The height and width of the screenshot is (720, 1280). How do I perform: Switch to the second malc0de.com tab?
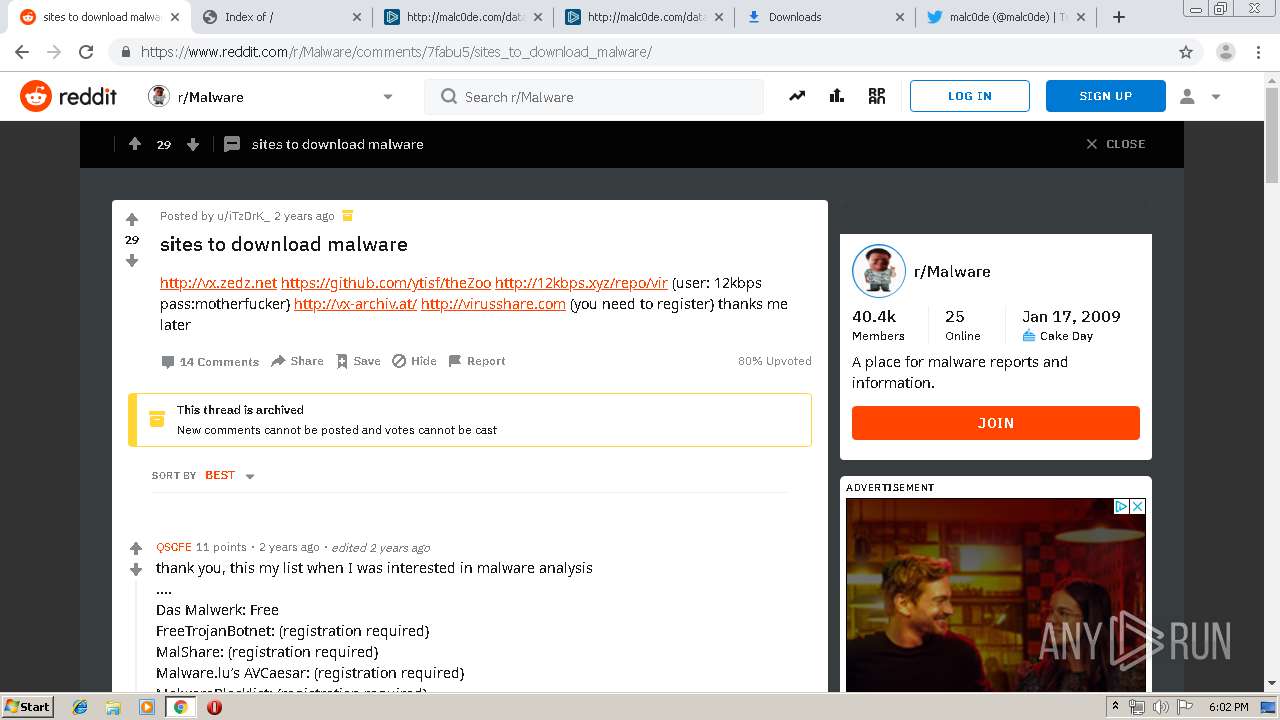(647, 17)
